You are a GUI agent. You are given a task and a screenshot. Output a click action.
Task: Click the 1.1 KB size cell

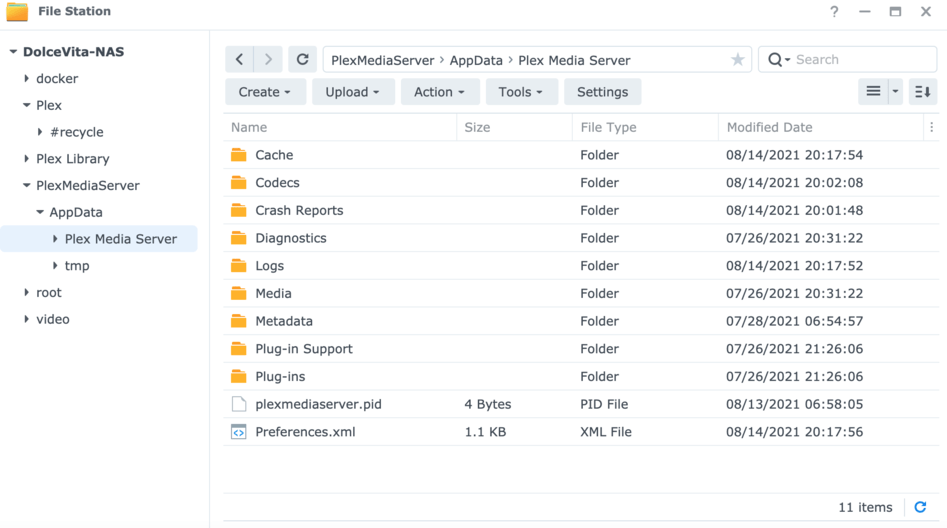click(x=485, y=432)
